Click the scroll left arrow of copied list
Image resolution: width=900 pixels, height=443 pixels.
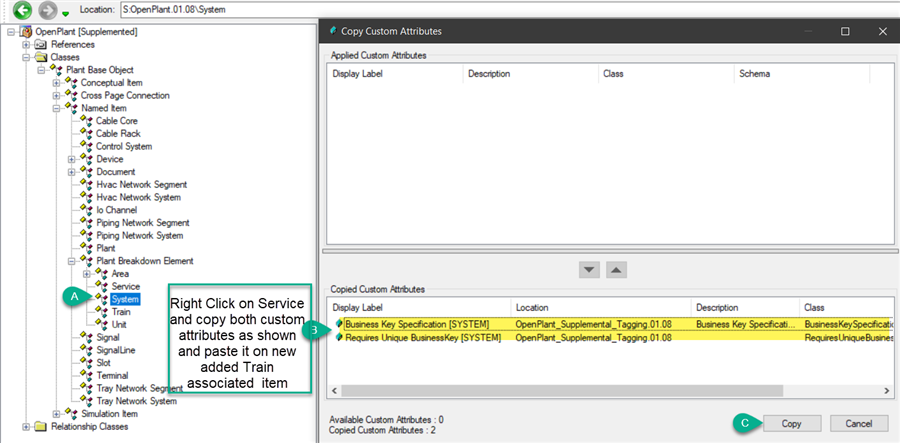coord(333,390)
